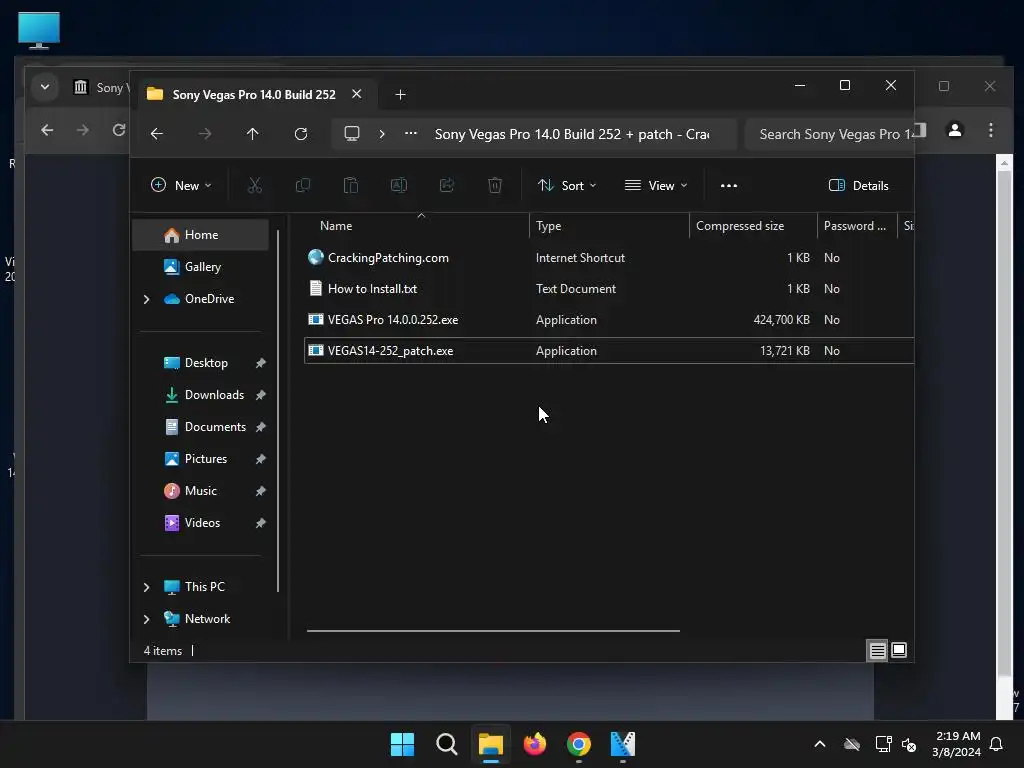Screen dimensions: 1024x768
Task: Click the horizontal scrollbar in file list
Action: 493,631
